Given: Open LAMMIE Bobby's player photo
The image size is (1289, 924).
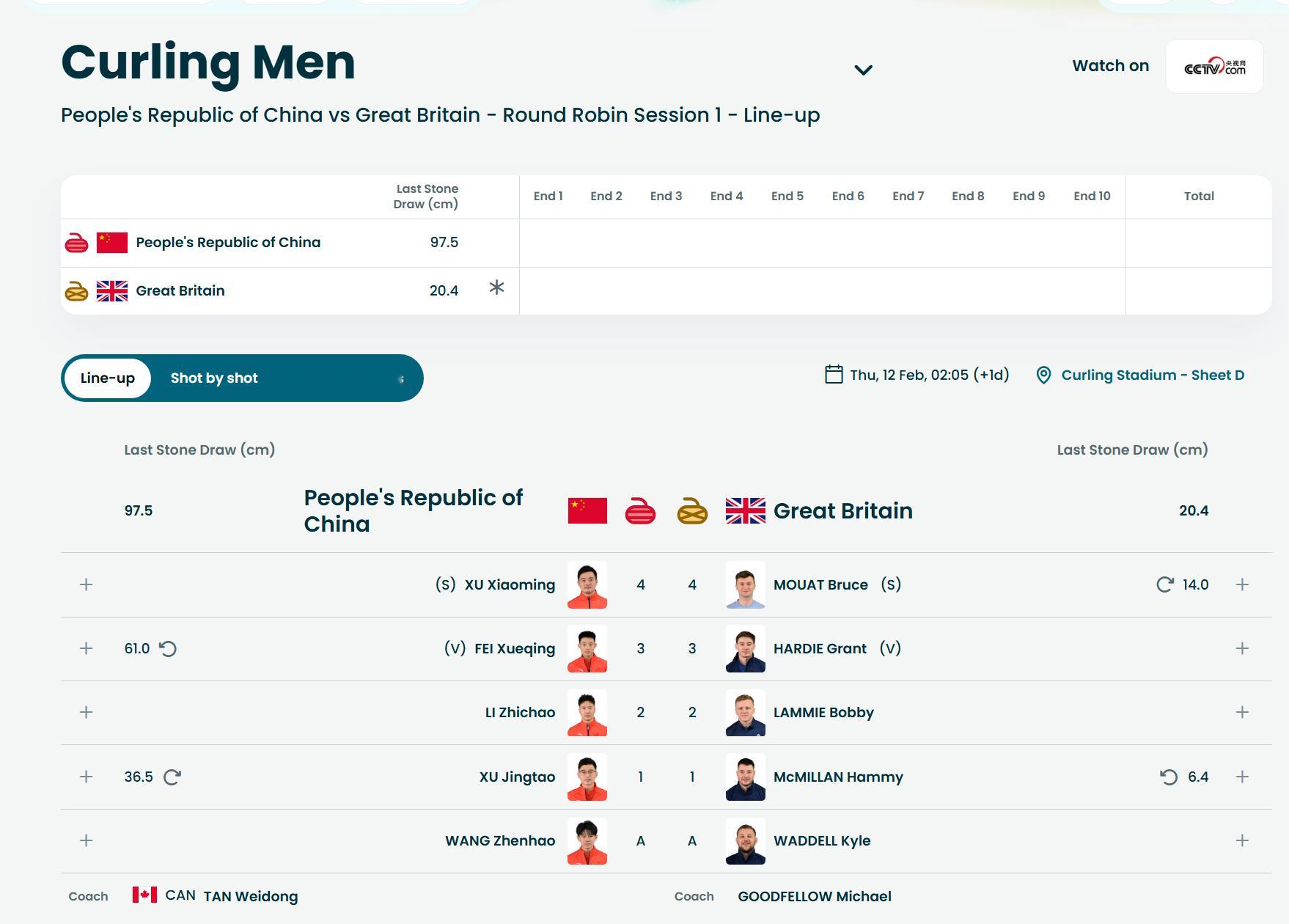Looking at the screenshot, I should point(746,712).
